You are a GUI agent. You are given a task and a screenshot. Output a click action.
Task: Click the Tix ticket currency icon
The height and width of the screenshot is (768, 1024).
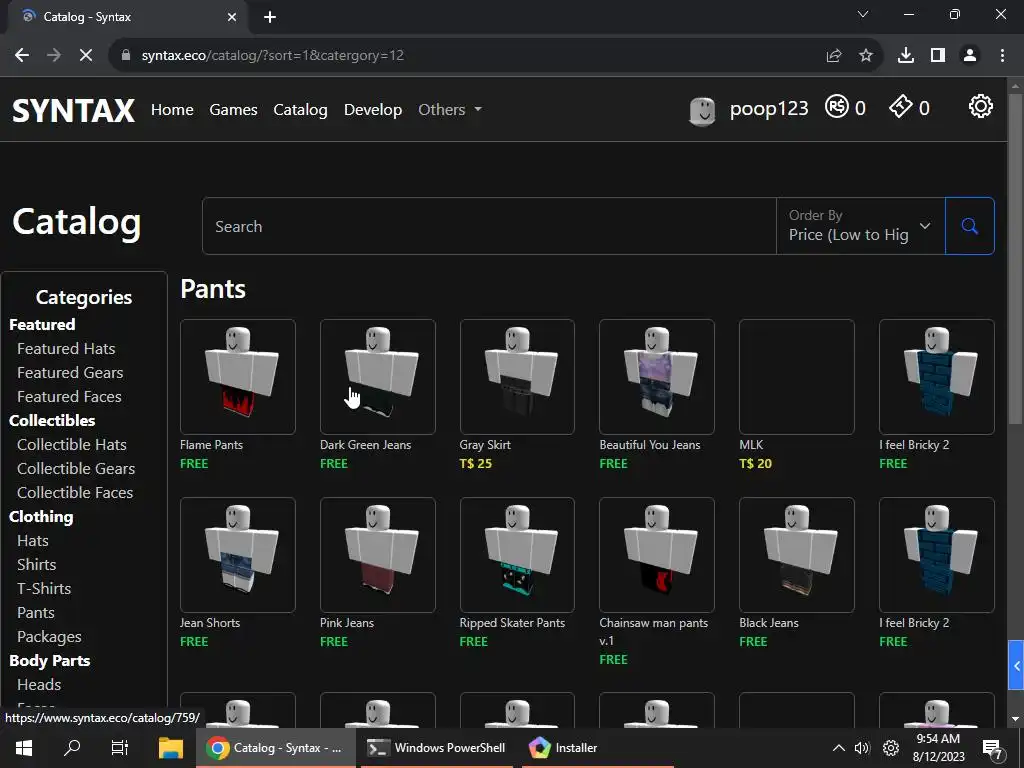click(901, 106)
